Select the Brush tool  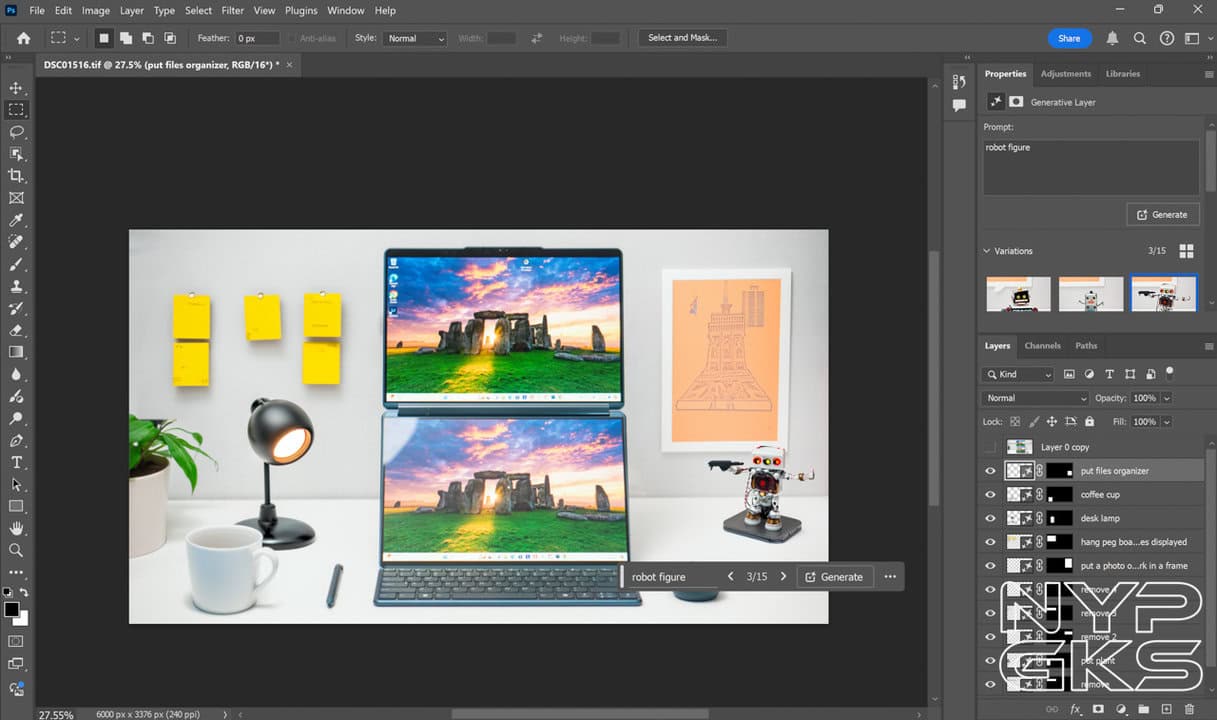click(x=16, y=264)
